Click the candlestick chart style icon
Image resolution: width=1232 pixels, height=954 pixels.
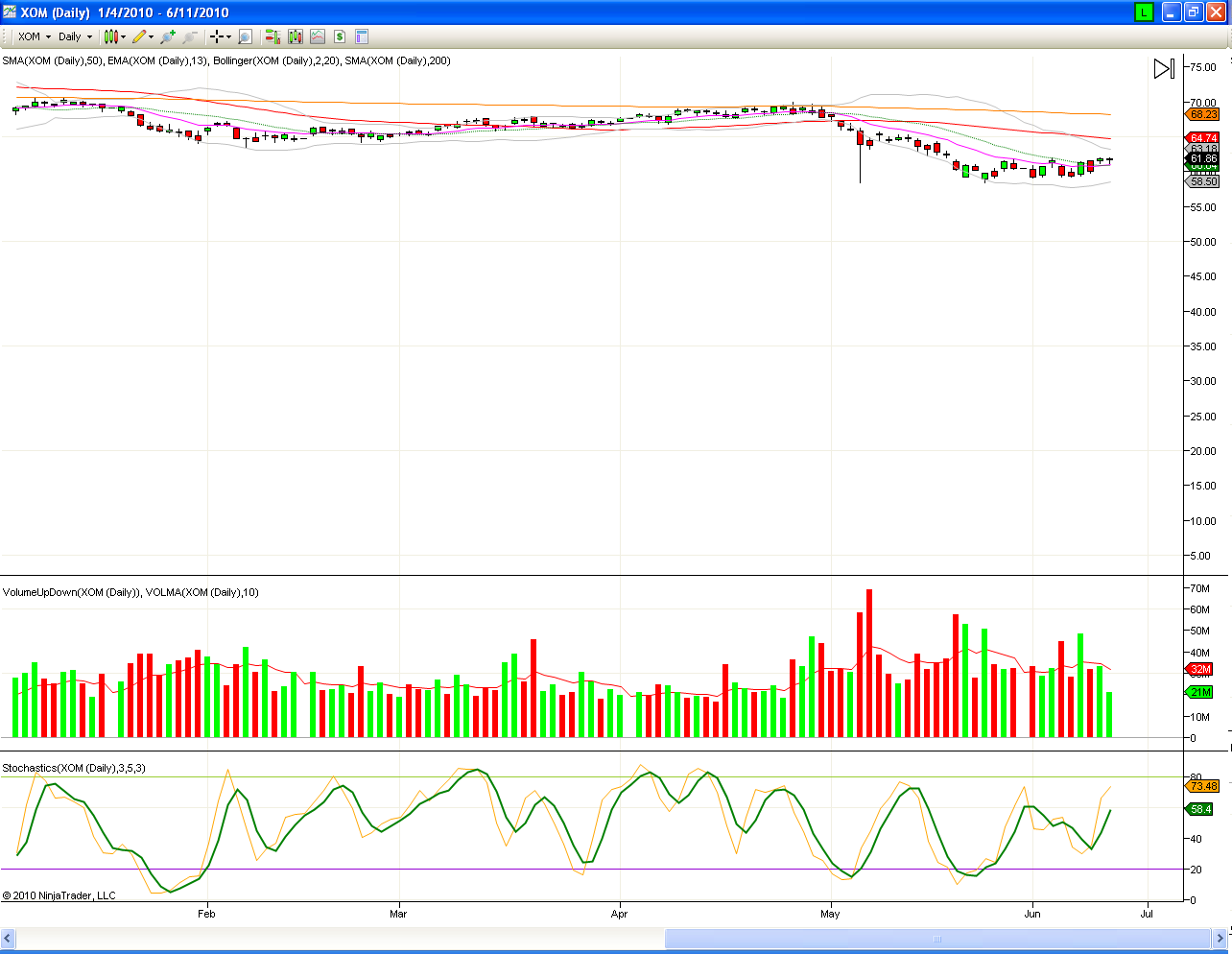110,36
